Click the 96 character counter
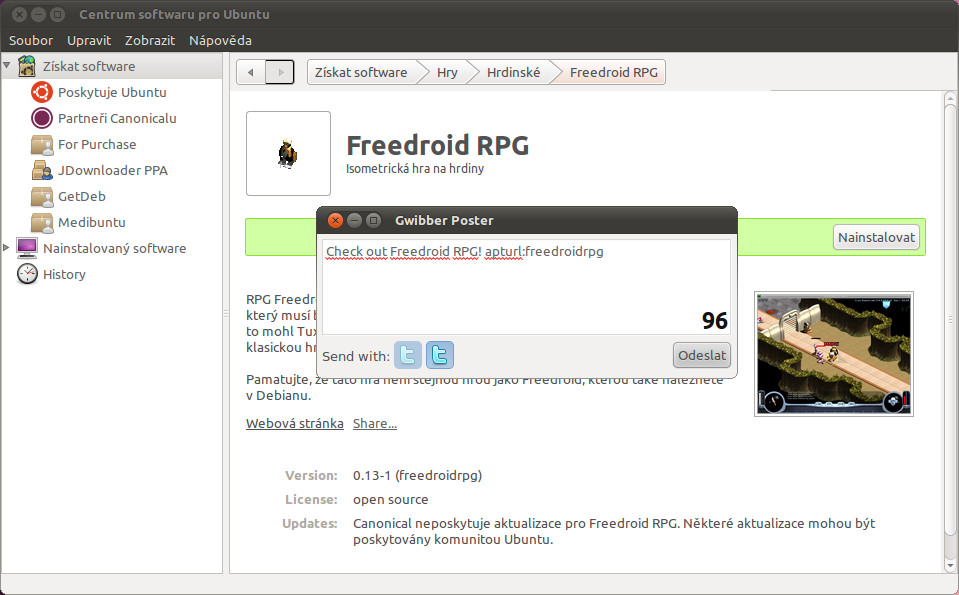Screen dimensions: 959x595 click(714, 320)
